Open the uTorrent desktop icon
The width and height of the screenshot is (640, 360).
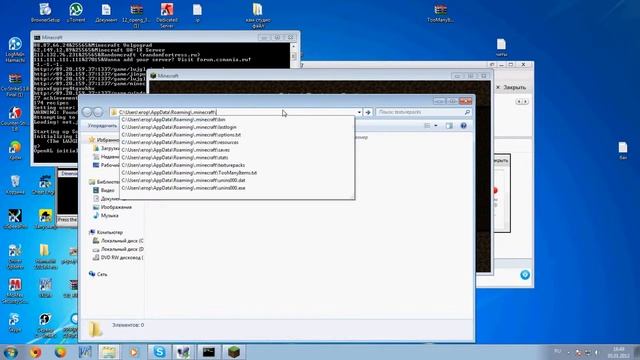pos(76,12)
